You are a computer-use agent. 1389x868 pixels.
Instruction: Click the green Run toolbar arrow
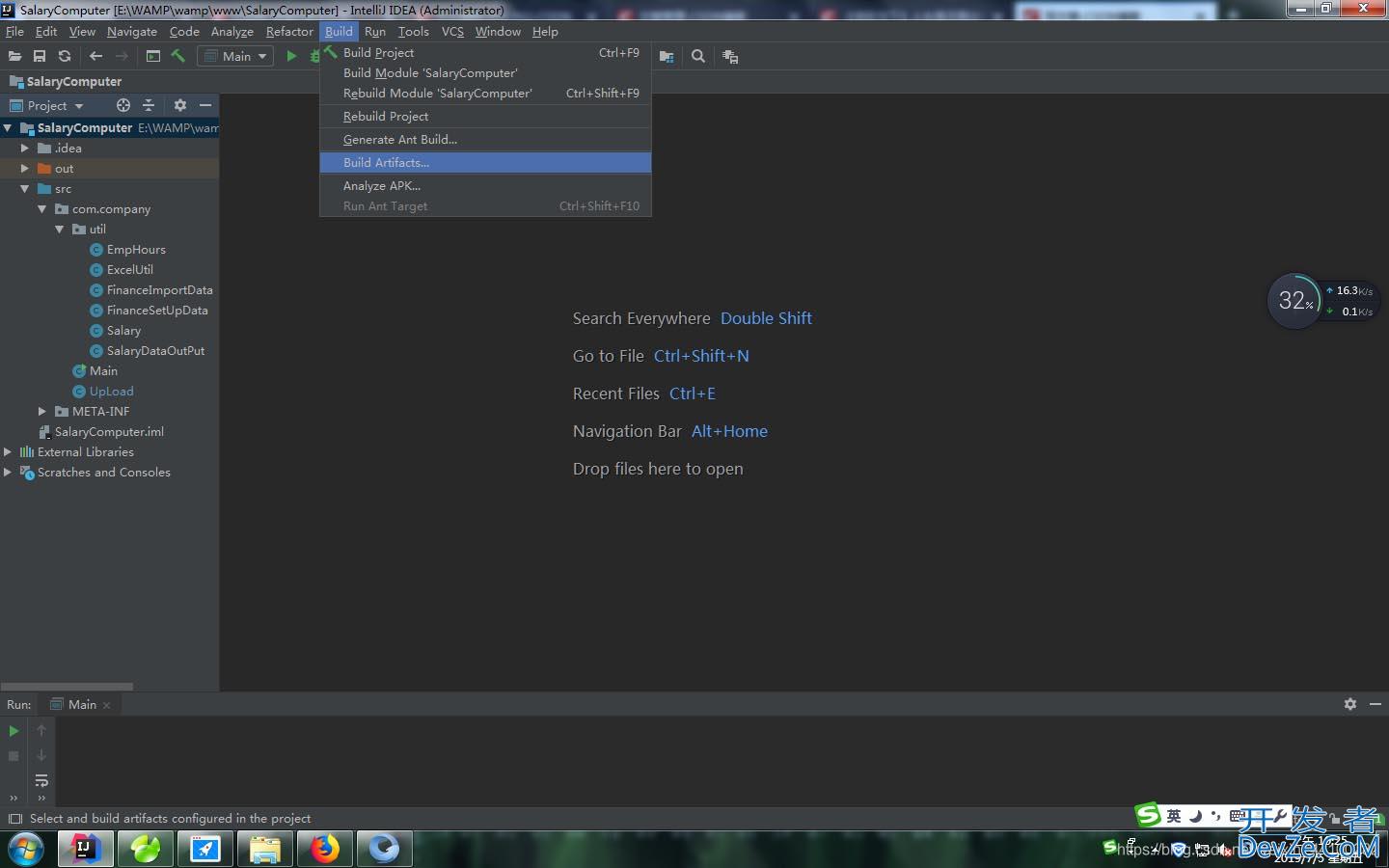pos(291,56)
